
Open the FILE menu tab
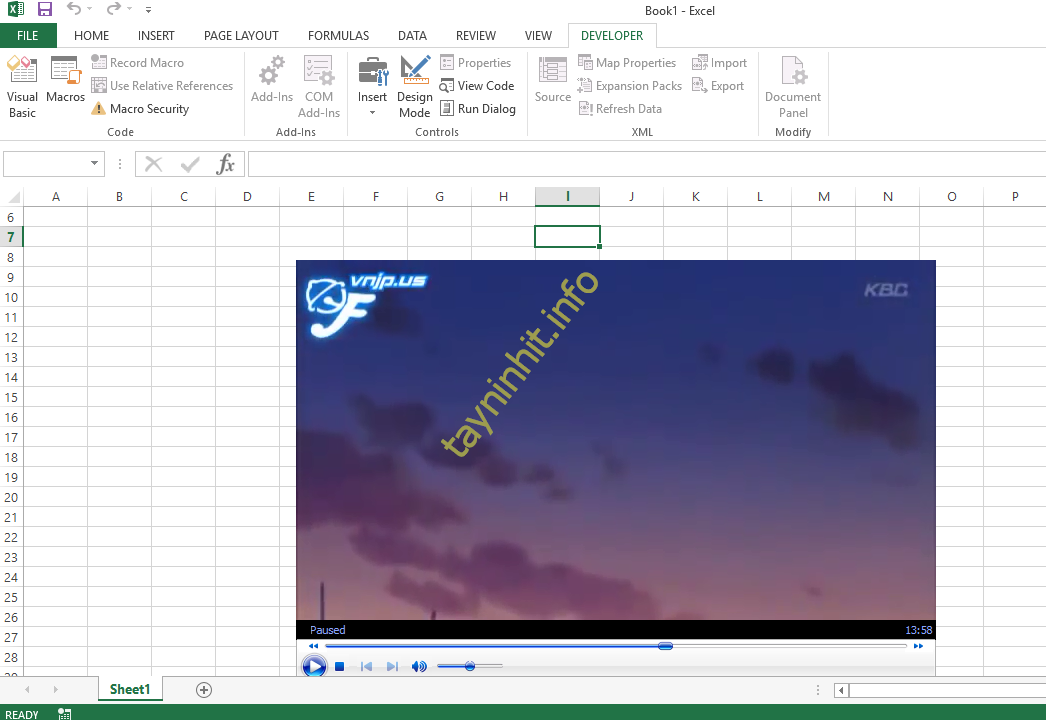click(28, 36)
